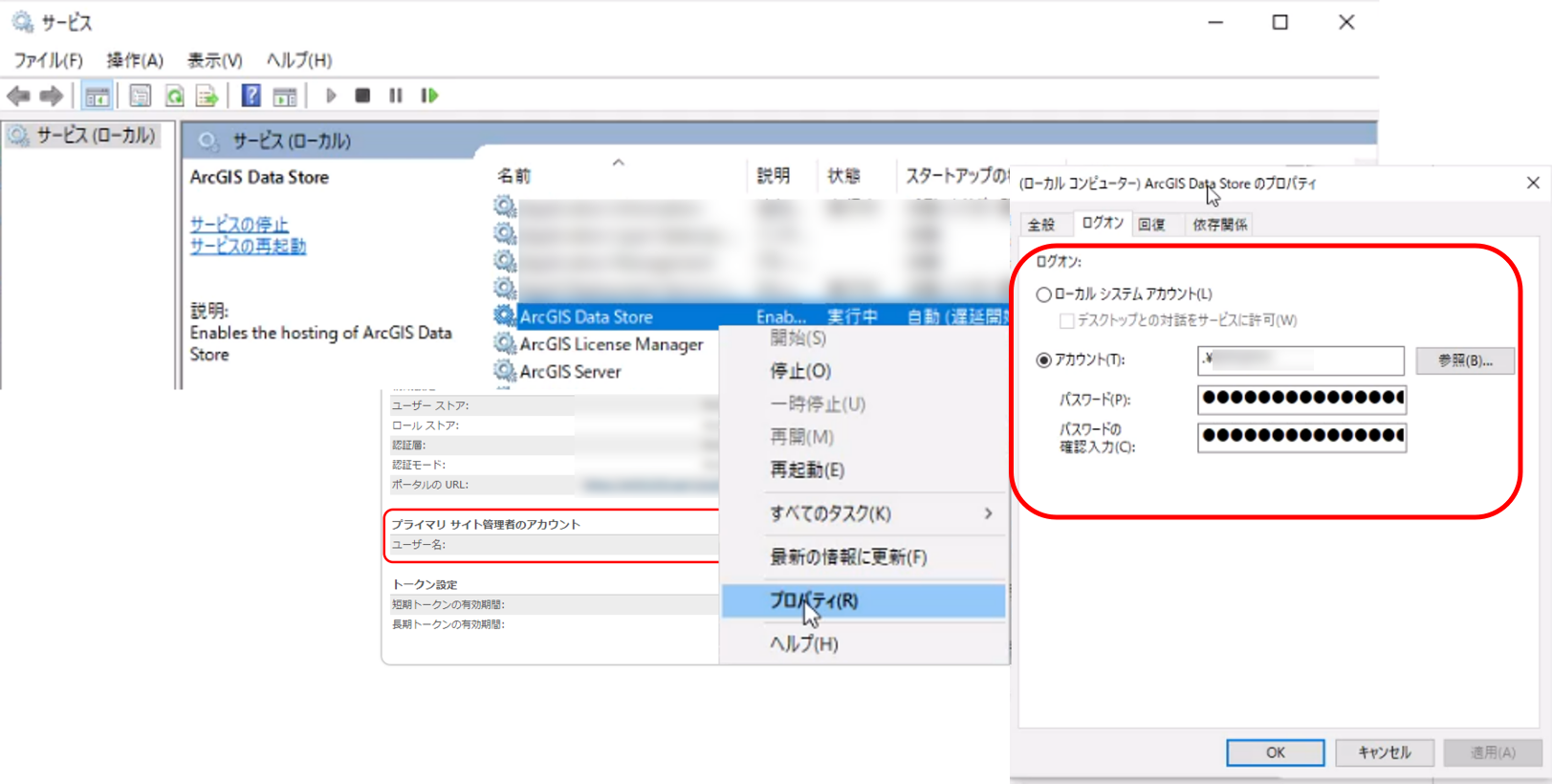Image resolution: width=1552 pixels, height=784 pixels.
Task: Open the ファイル(F) menu
Action: click(48, 60)
